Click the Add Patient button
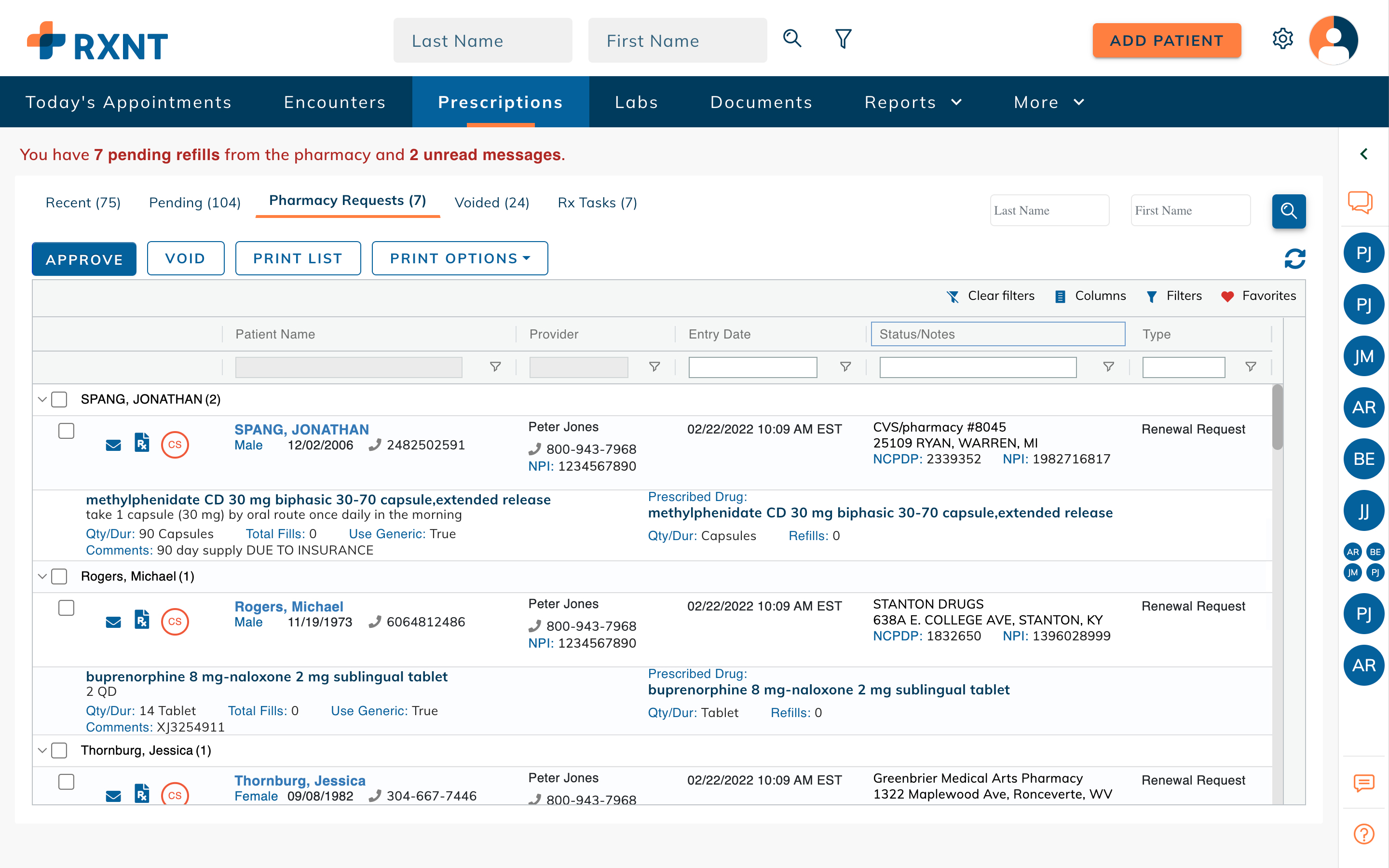Screen dimensions: 1389x868 tap(1166, 41)
